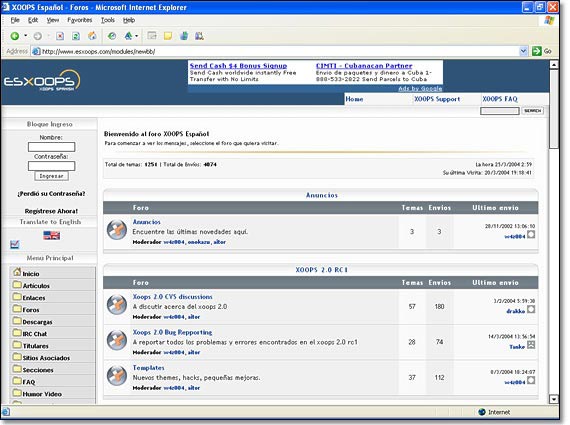Screen dimensions: 570x425
Task: Refresh the page with the Refresh icon
Action: 76,36
